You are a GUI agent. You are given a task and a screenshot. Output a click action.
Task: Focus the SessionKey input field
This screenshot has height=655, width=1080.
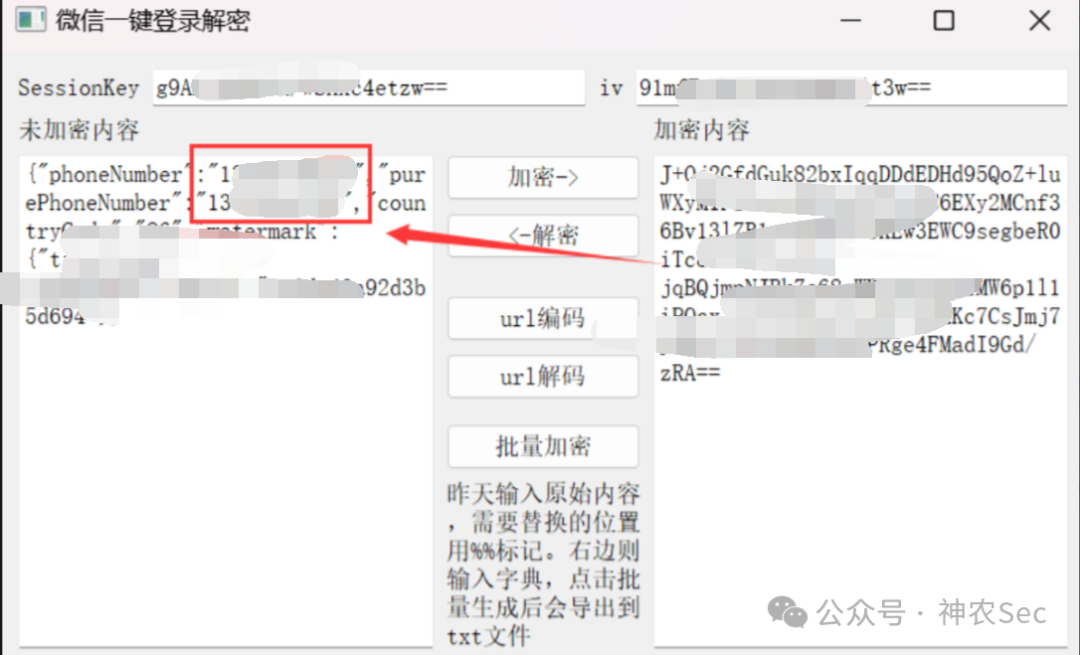(x=368, y=87)
